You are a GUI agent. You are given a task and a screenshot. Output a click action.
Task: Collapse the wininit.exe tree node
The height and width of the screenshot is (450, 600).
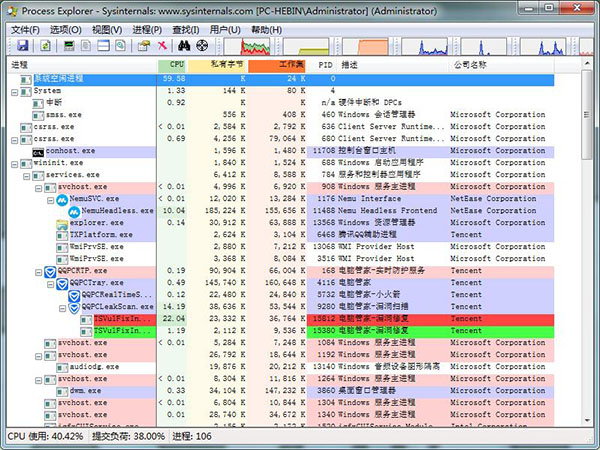(x=15, y=162)
